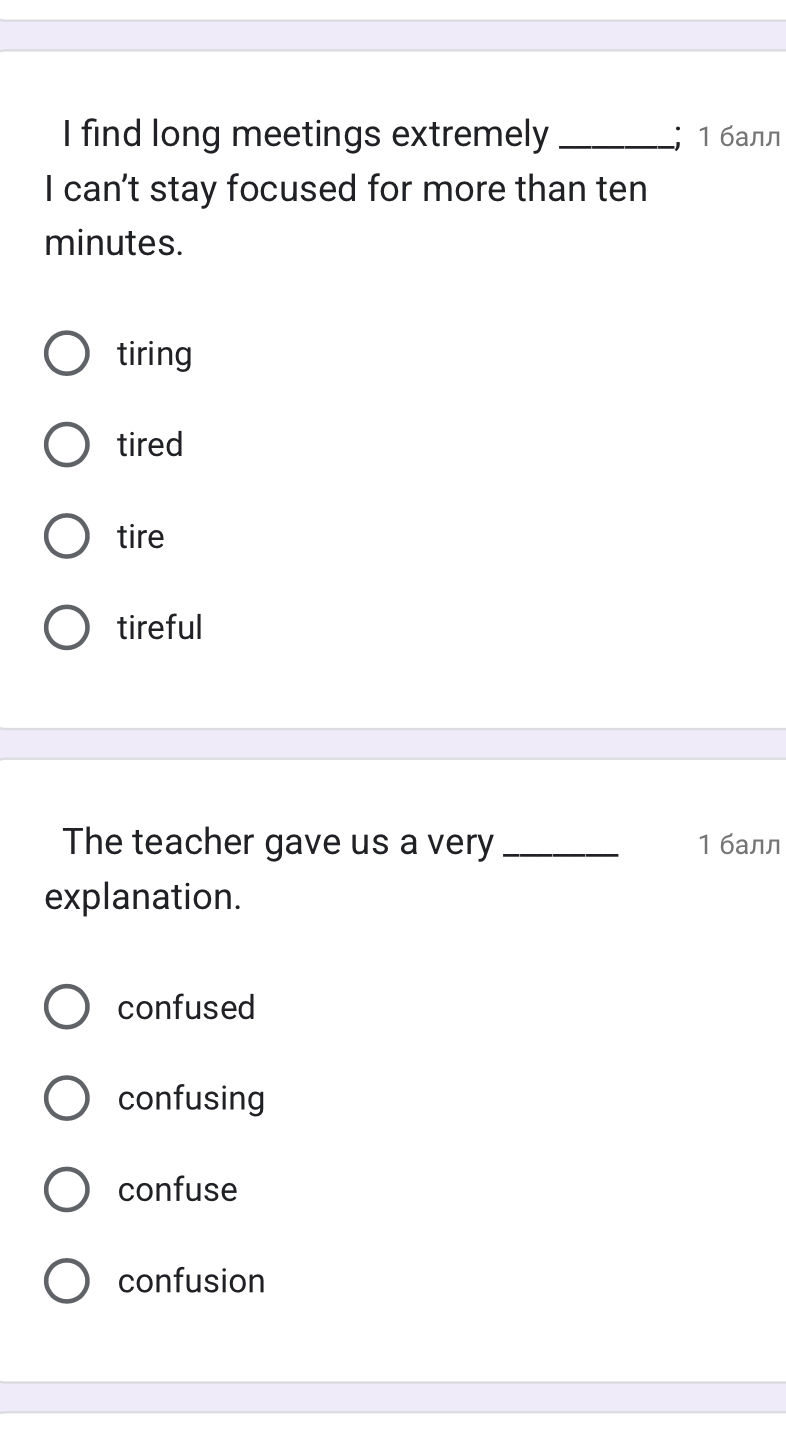Screen dimensions: 786x1432
Task: Click the "confusion" option label text
Action: (x=191, y=1280)
